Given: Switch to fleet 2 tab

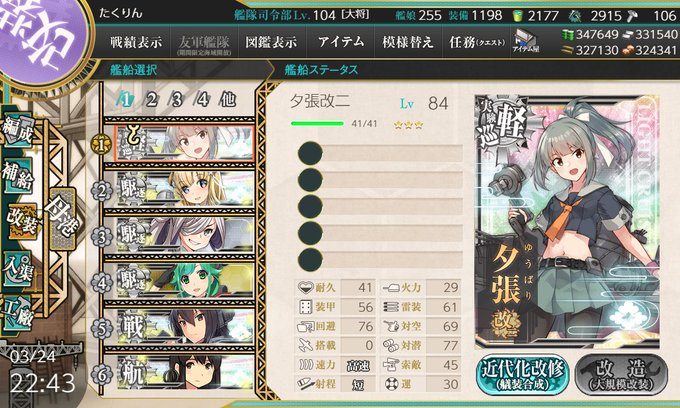Looking at the screenshot, I should (x=151, y=100).
